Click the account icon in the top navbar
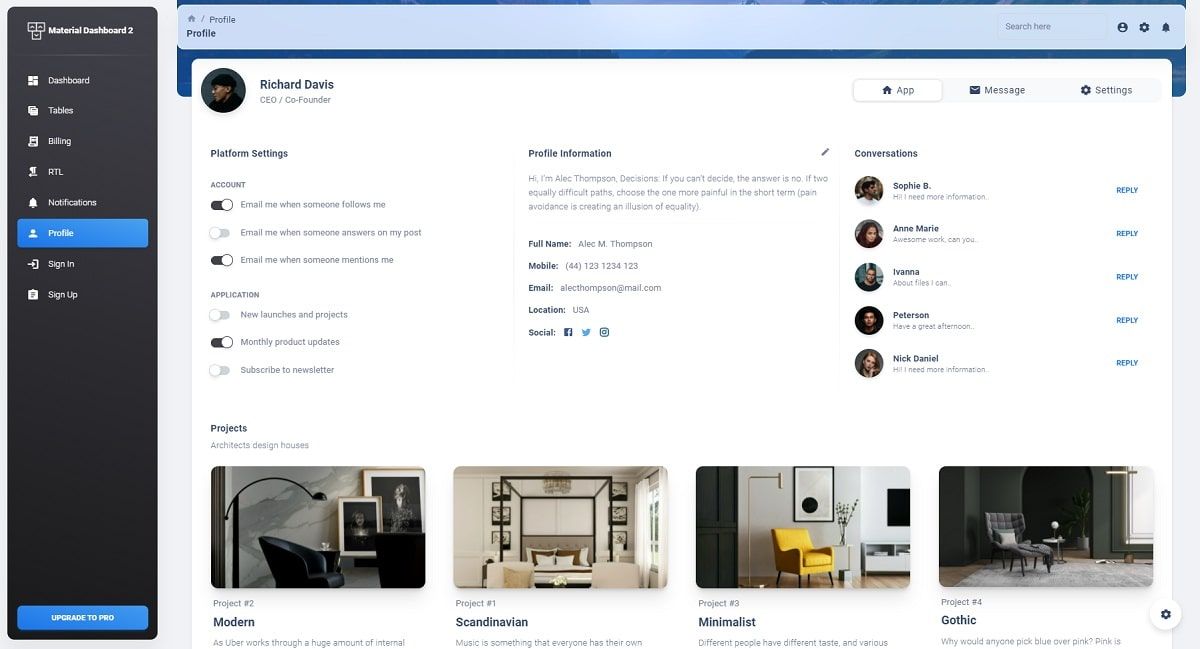 coord(1122,27)
